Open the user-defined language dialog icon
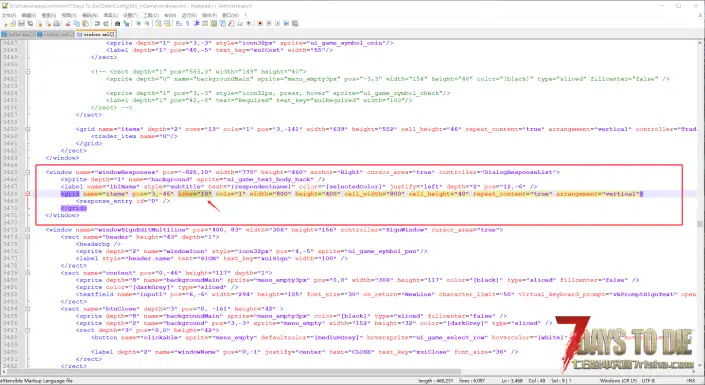705x385 pixels. [205, 23]
